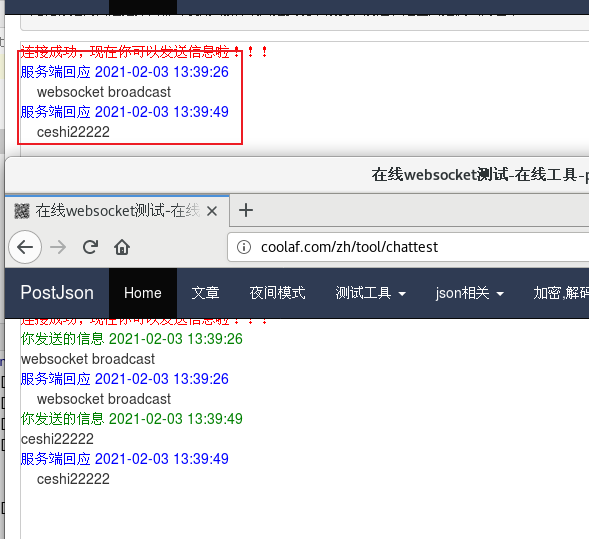The image size is (589, 539).
Task: Reload the page with the refresh icon
Action: click(x=90, y=247)
